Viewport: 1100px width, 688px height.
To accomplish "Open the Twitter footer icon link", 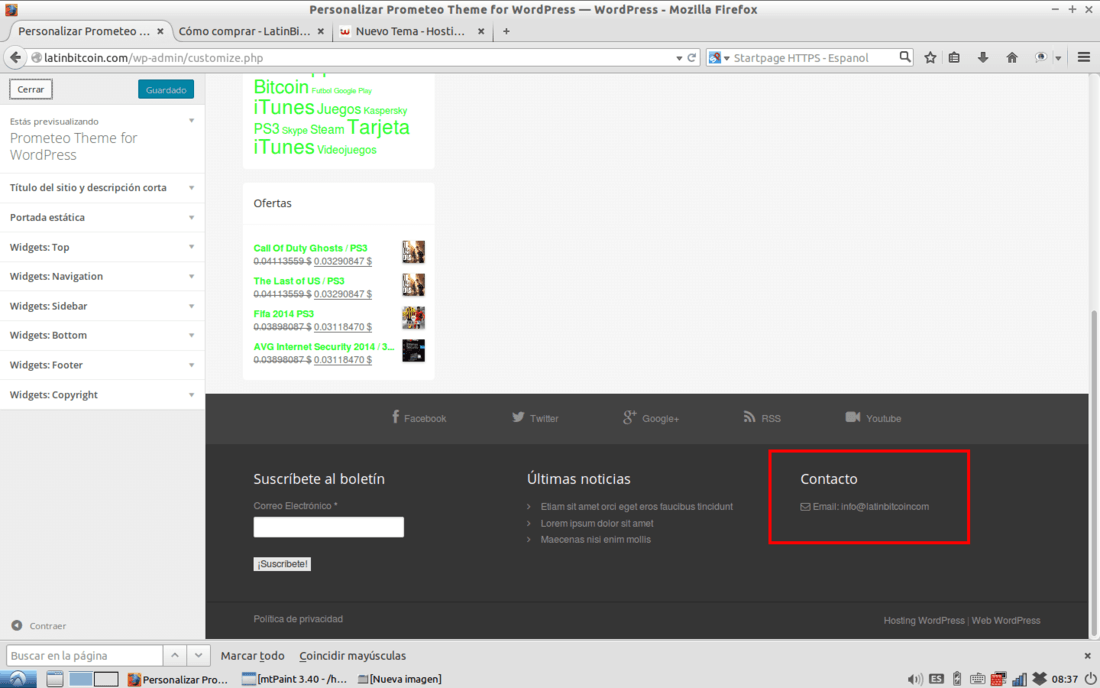I will [535, 418].
